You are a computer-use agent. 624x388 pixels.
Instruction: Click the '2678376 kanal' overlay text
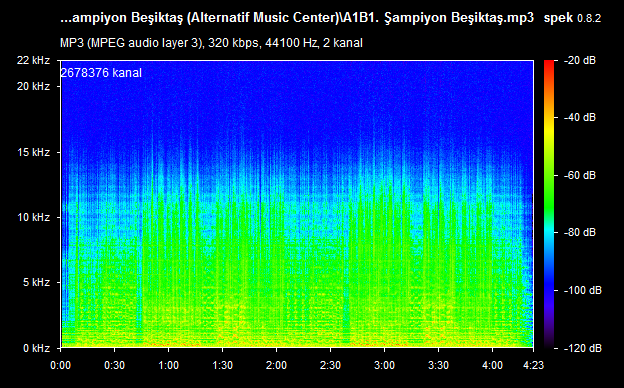[101, 73]
